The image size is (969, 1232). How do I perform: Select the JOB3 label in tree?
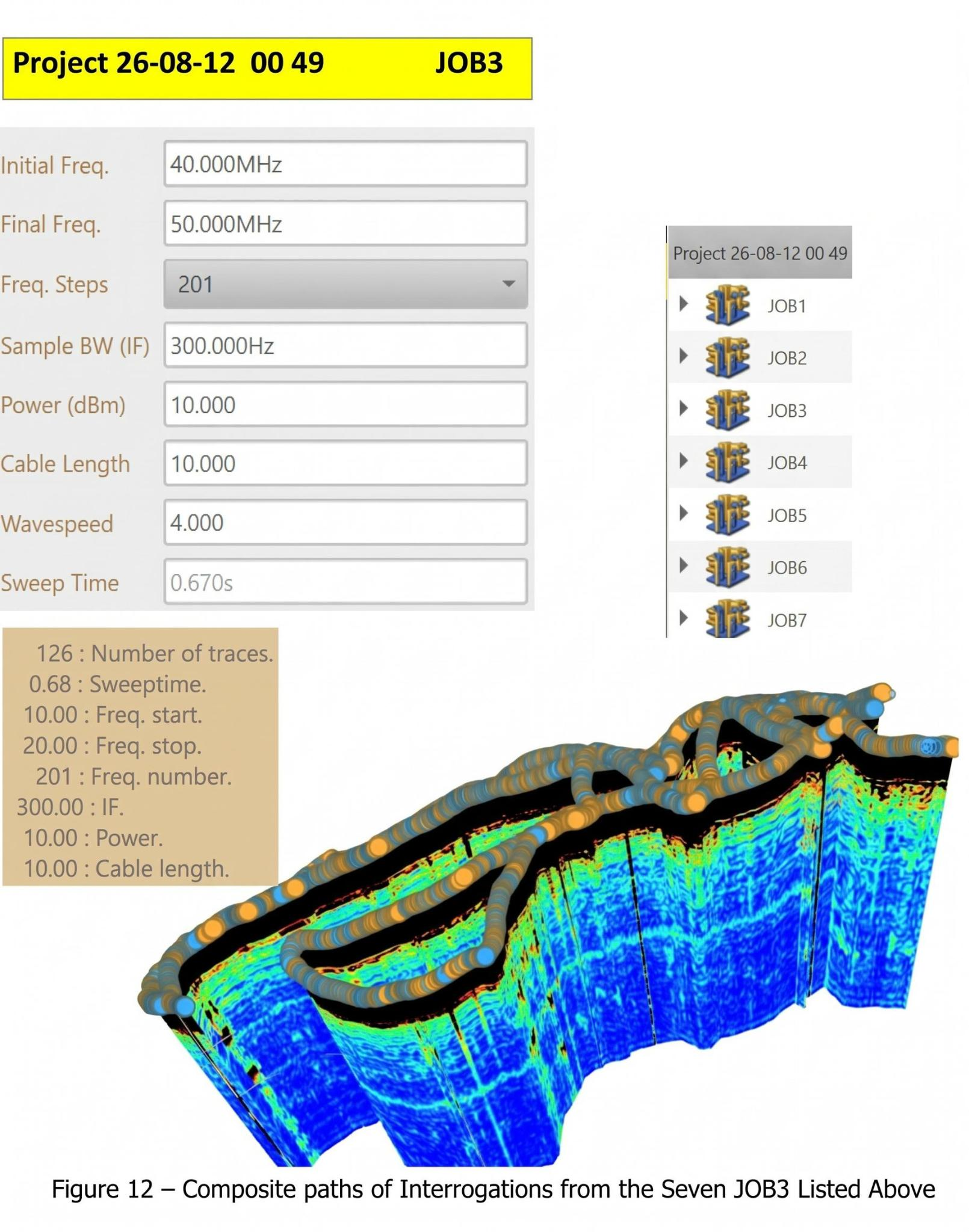(x=787, y=411)
